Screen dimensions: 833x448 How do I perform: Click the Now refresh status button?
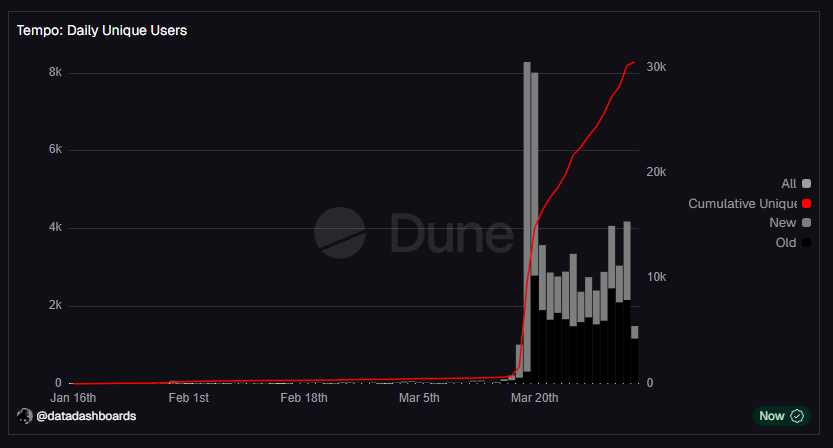pyautogui.click(x=781, y=416)
